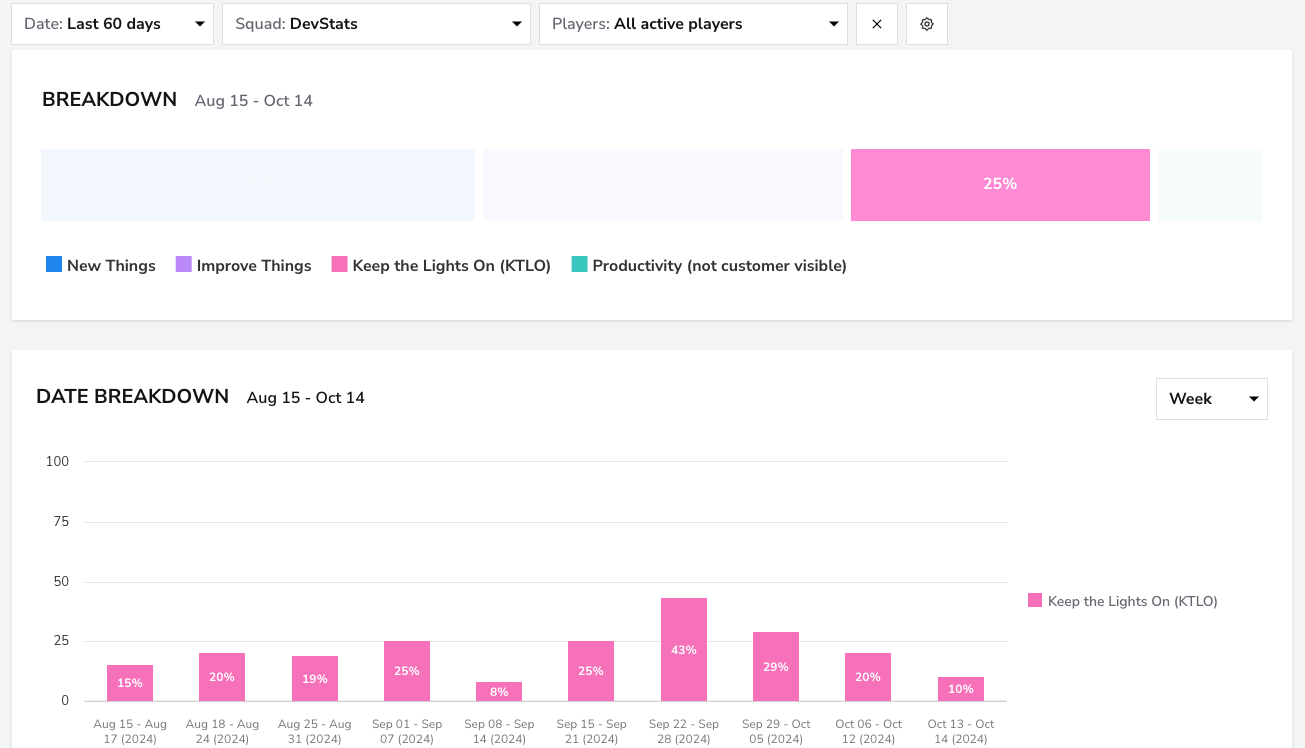
Task: Click the faded New Things breakdown segment
Action: click(258, 185)
